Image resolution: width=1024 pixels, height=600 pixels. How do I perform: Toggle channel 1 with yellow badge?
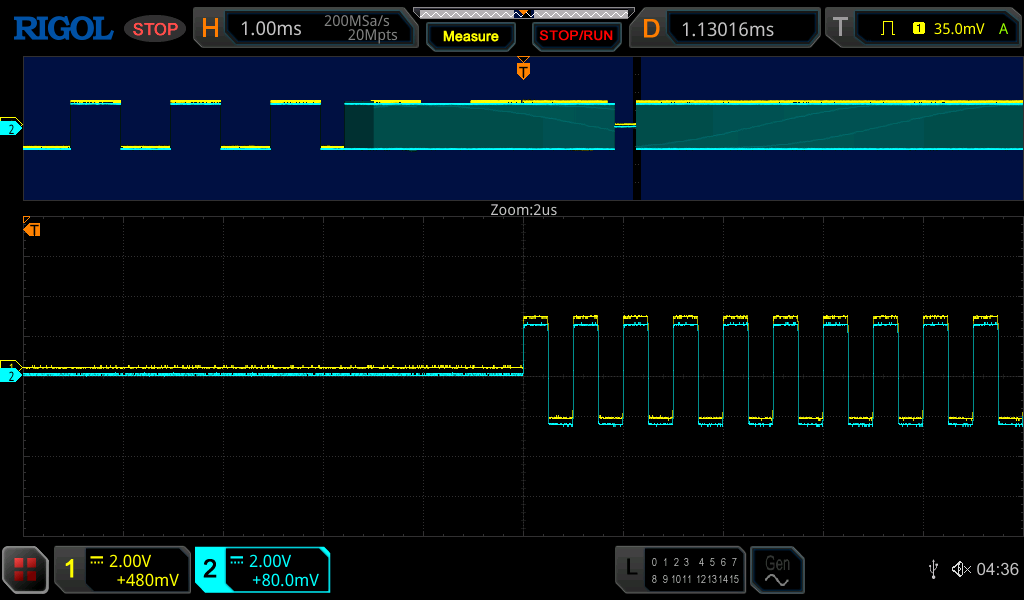coord(70,570)
